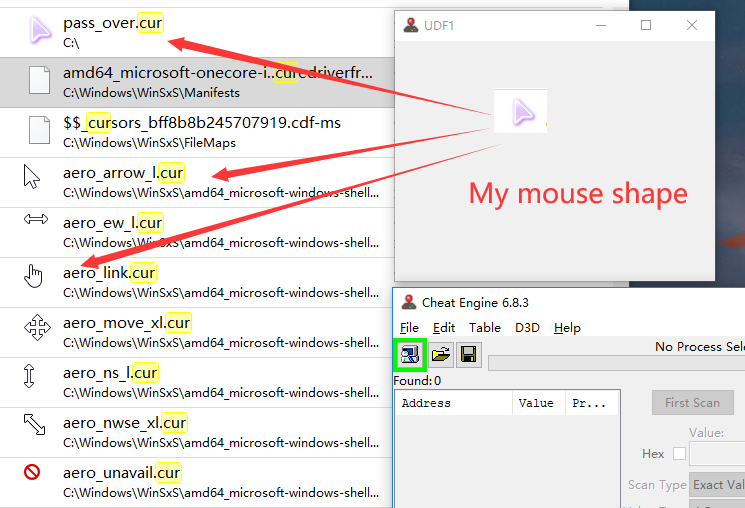Click the aero_unavail.cur red prohibited icon
This screenshot has width=745, height=508.
pyautogui.click(x=32, y=472)
